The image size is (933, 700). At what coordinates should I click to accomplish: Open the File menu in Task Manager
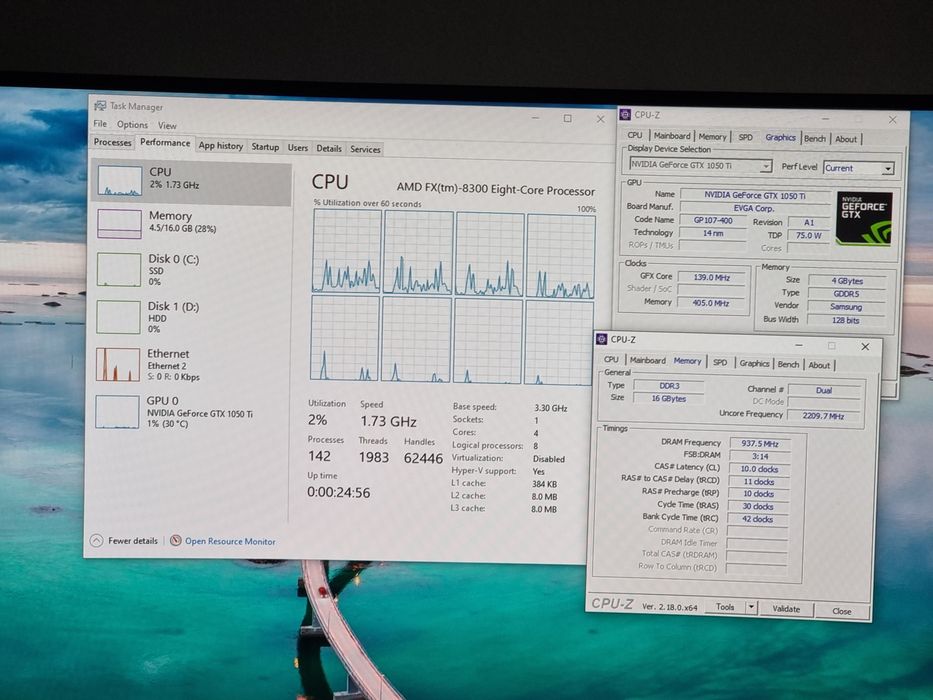tap(100, 124)
